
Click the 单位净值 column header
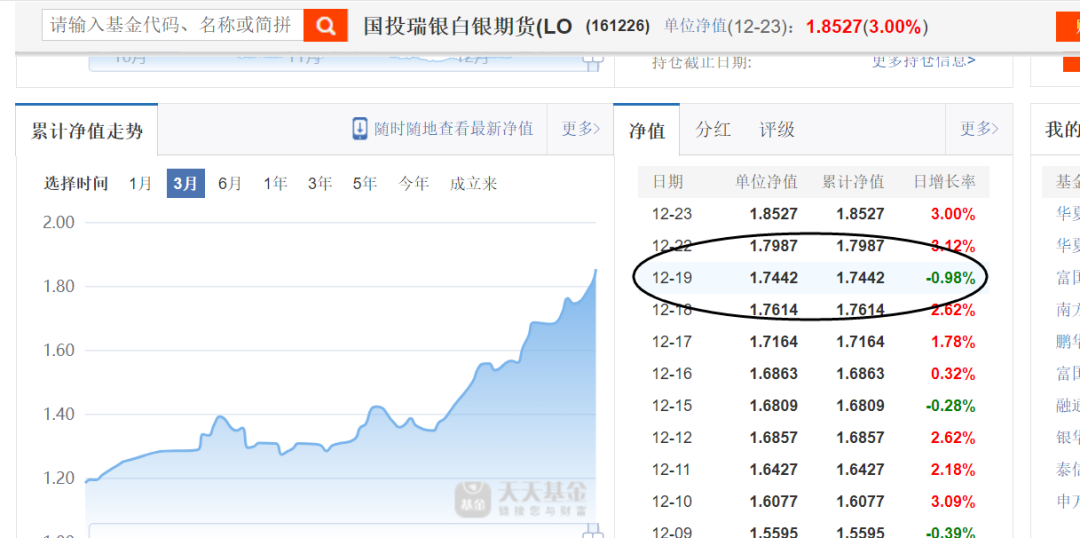(x=766, y=182)
